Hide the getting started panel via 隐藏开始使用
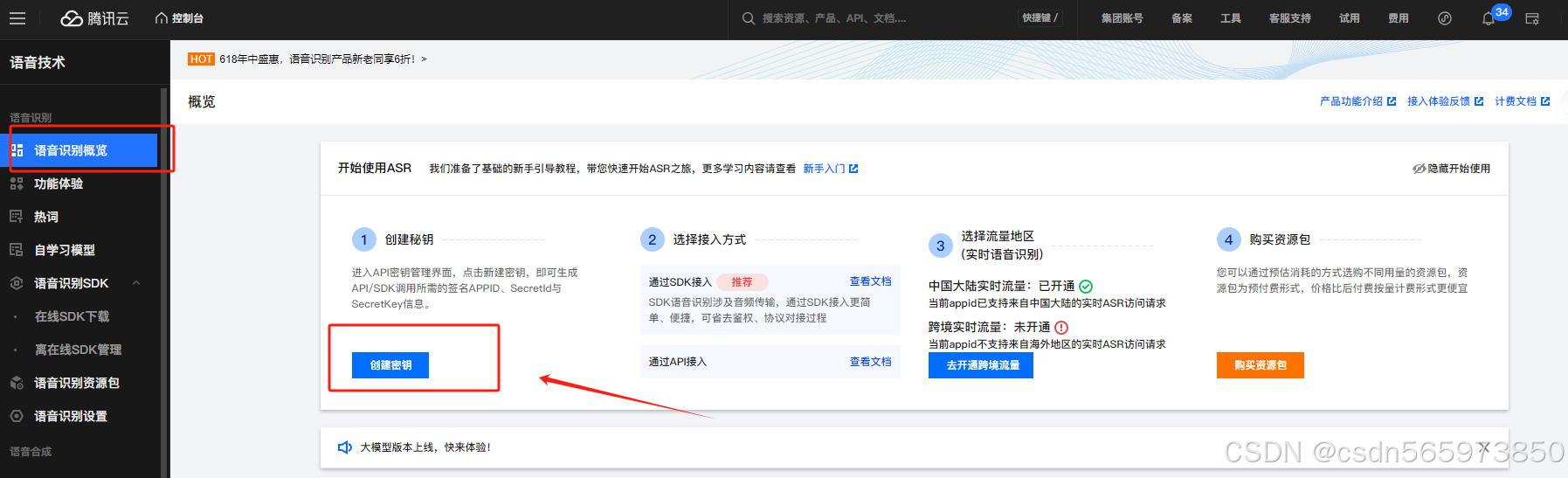The height and width of the screenshot is (478, 1568). tap(1451, 169)
